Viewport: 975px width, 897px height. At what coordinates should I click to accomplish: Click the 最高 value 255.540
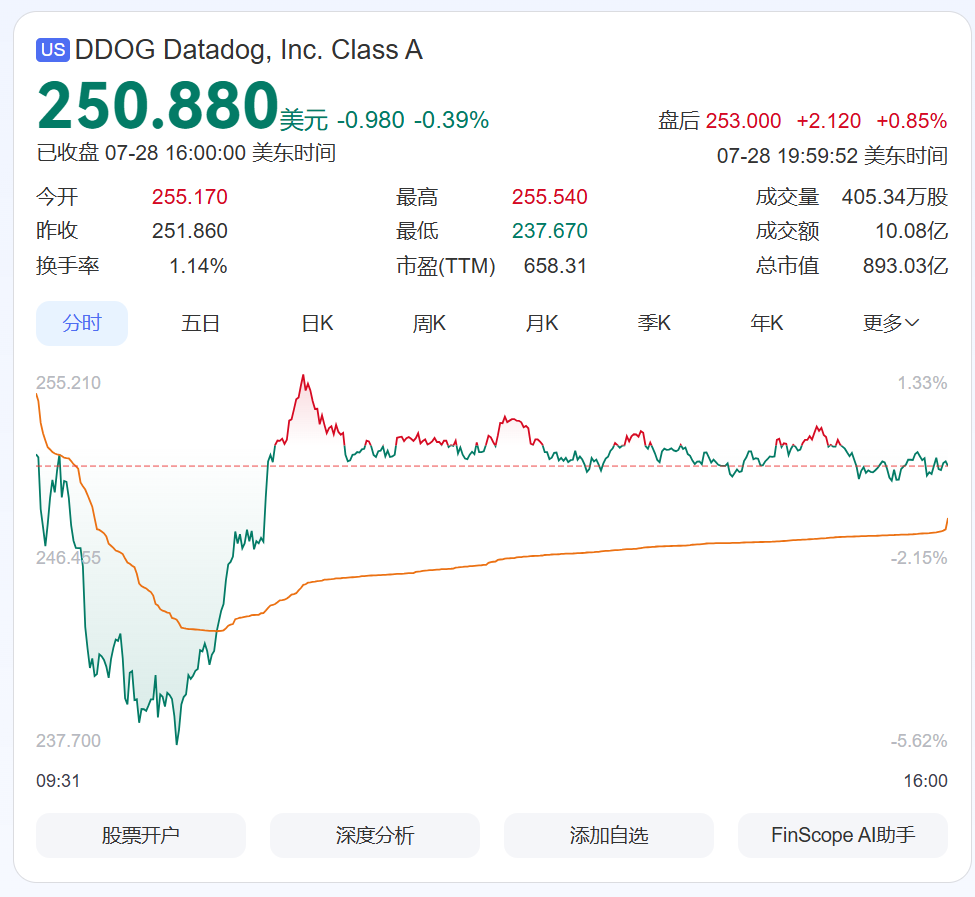(x=550, y=197)
